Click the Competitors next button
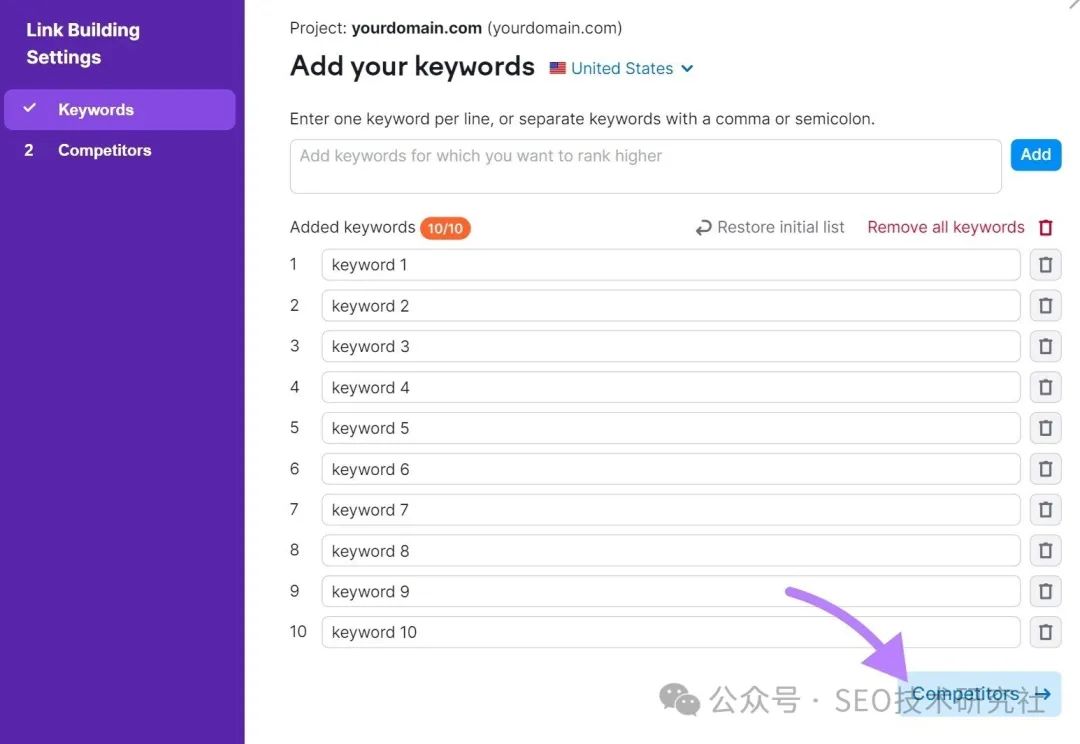 (x=980, y=693)
